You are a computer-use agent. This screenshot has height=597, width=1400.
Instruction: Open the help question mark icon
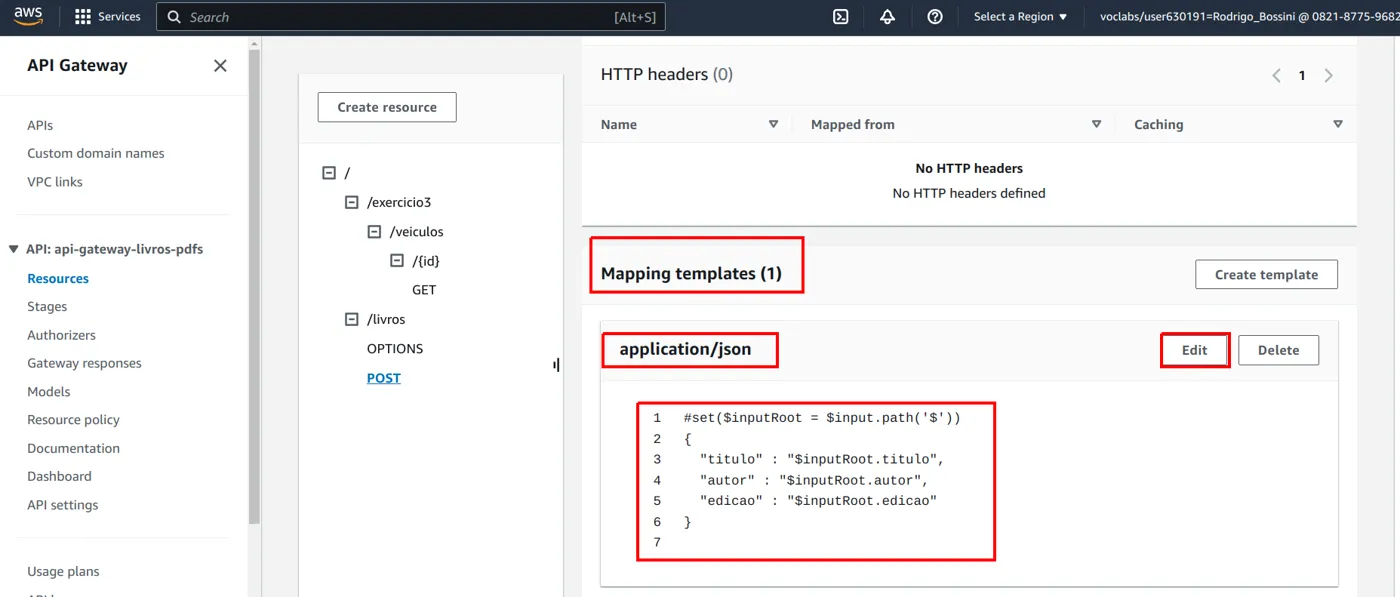tap(935, 17)
